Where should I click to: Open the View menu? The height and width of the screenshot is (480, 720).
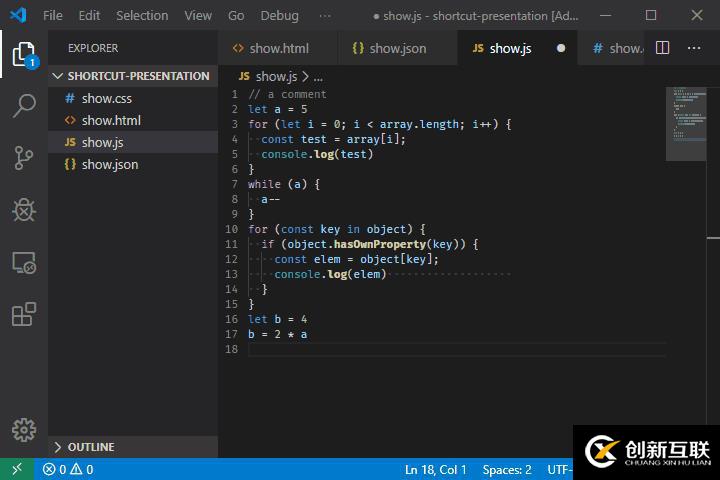tap(198, 16)
